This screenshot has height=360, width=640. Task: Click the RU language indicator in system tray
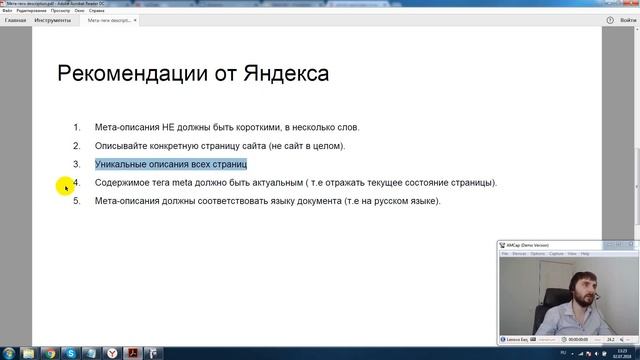tap(563, 353)
